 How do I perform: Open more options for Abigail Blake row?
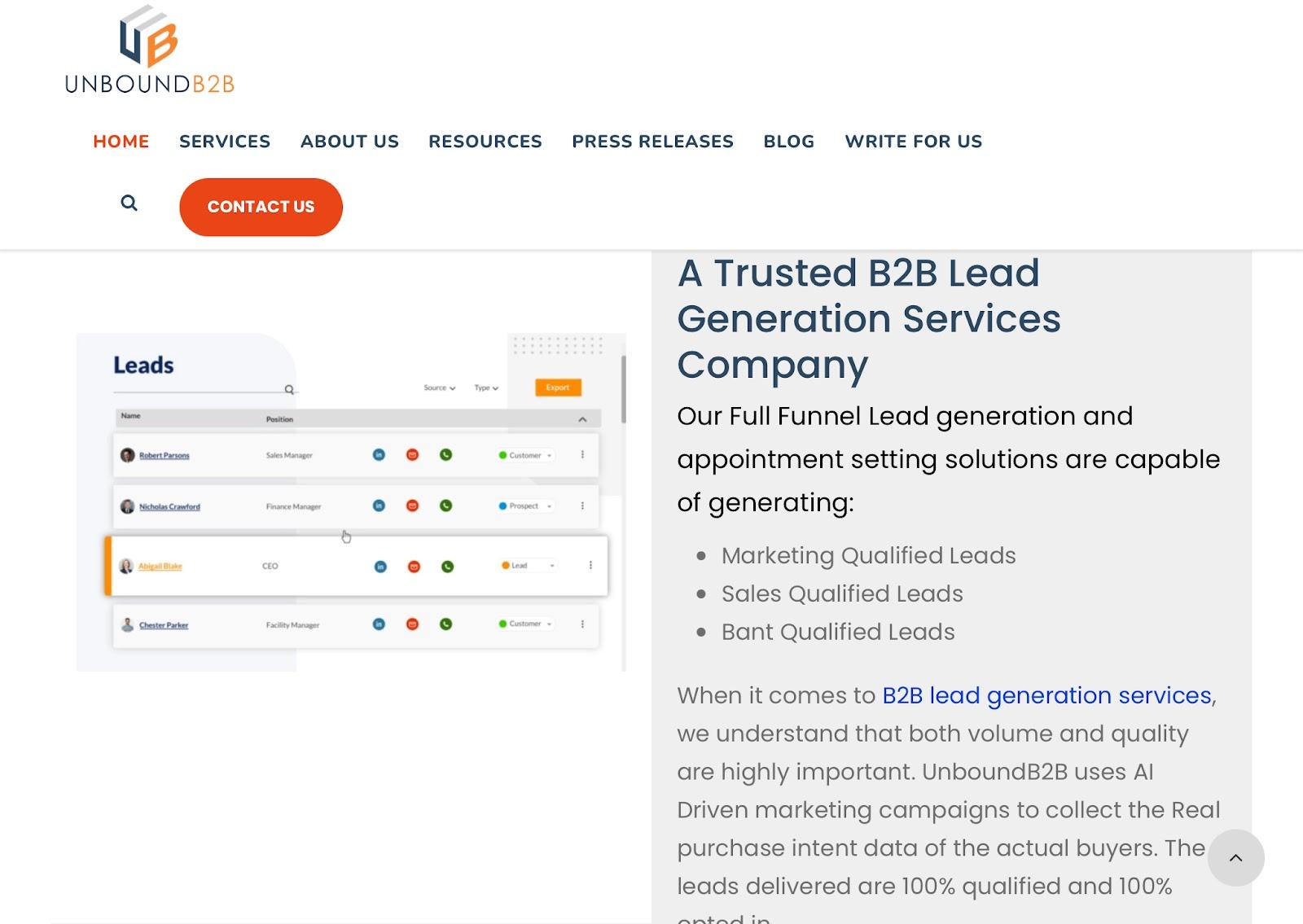(590, 565)
